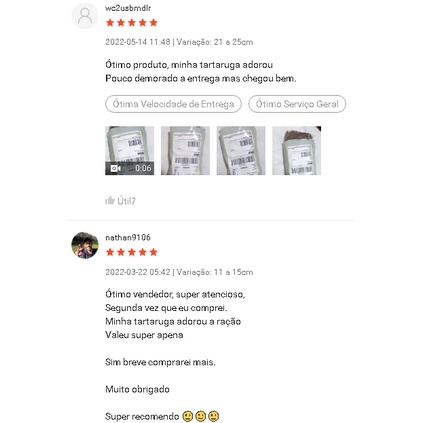
Task: Select the Ótima Velocidade de Entrega tag
Action: point(173,104)
